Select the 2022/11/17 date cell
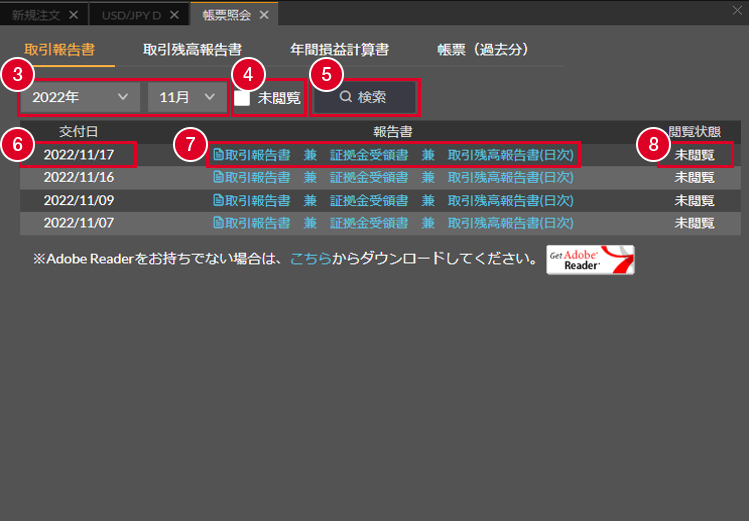The height and width of the screenshot is (521, 749). 79,155
